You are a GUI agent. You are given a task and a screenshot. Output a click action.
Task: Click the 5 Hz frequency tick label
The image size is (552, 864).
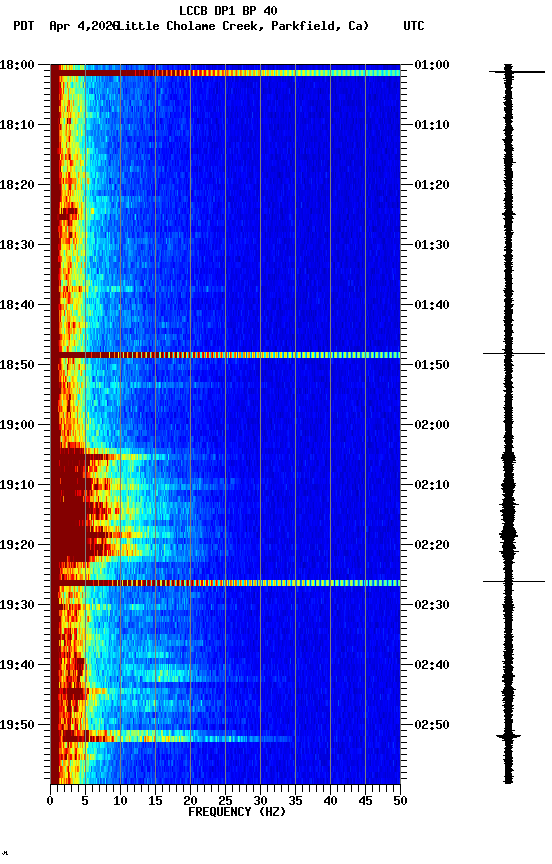(85, 801)
